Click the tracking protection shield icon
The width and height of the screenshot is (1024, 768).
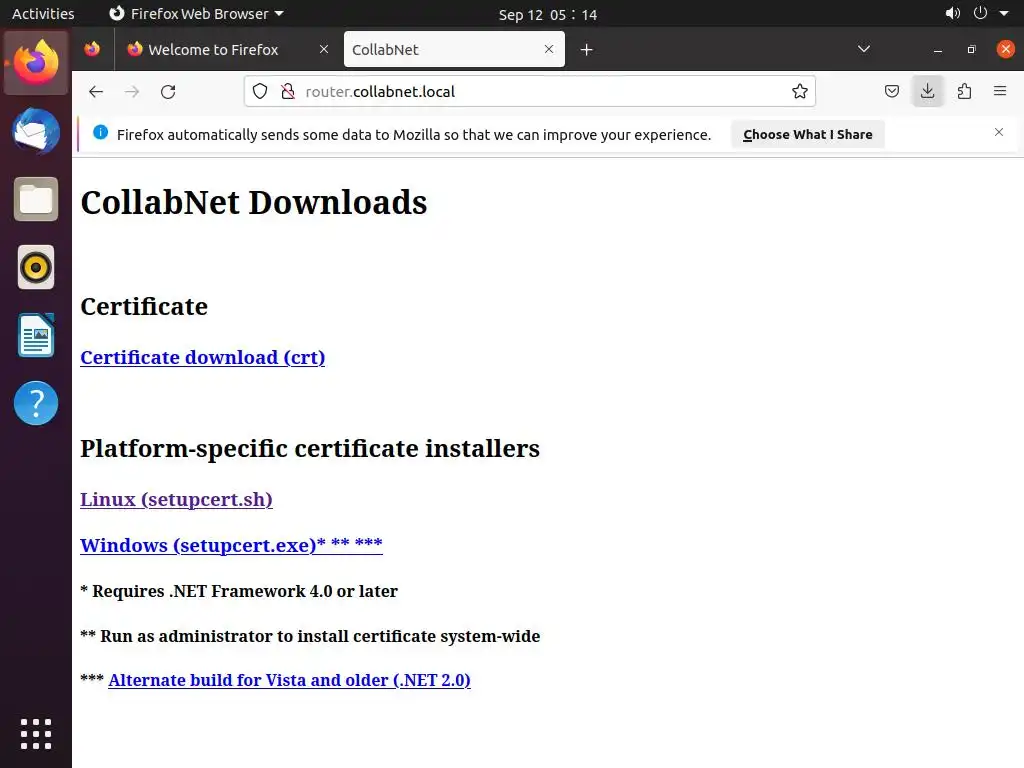(260, 92)
